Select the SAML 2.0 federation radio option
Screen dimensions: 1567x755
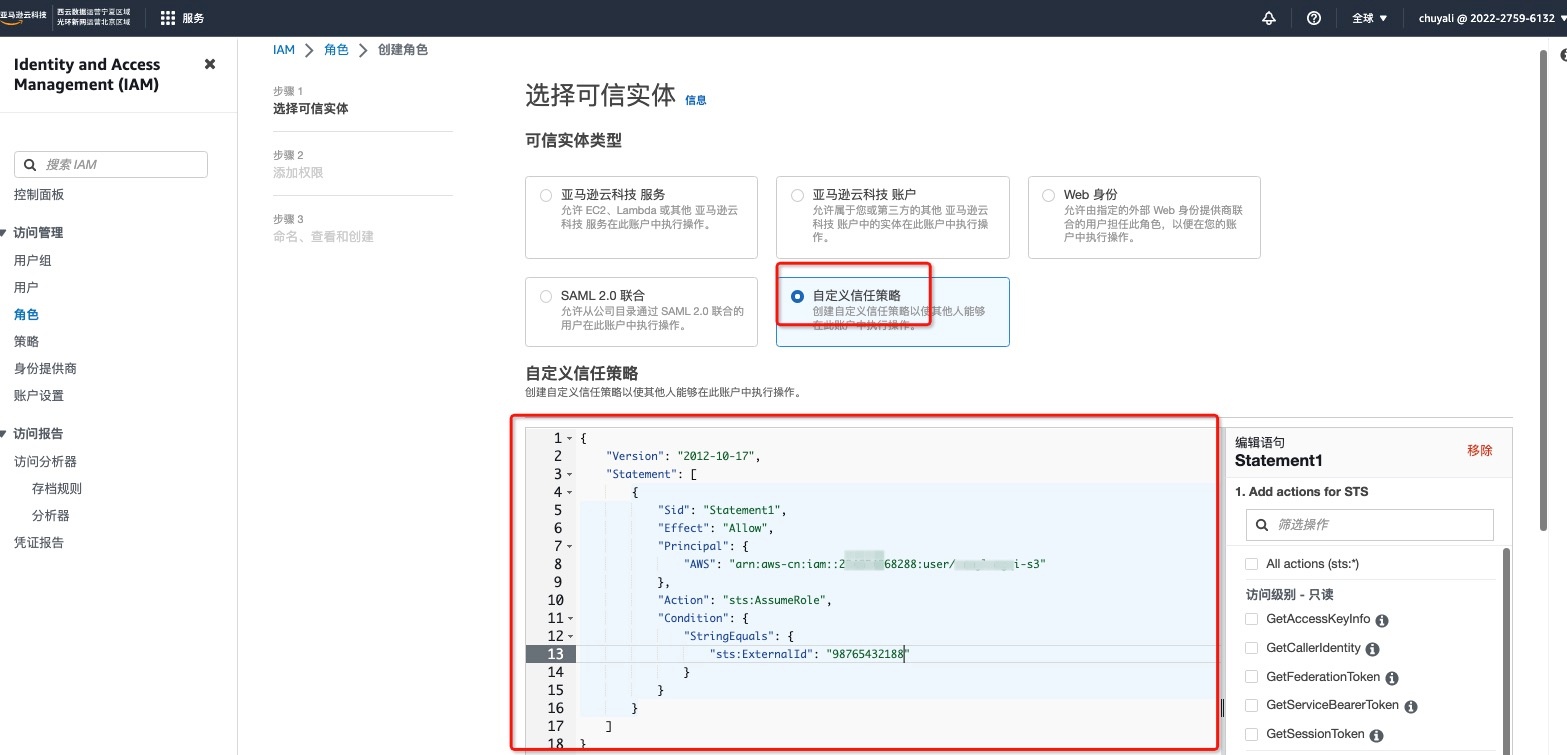pos(545,296)
